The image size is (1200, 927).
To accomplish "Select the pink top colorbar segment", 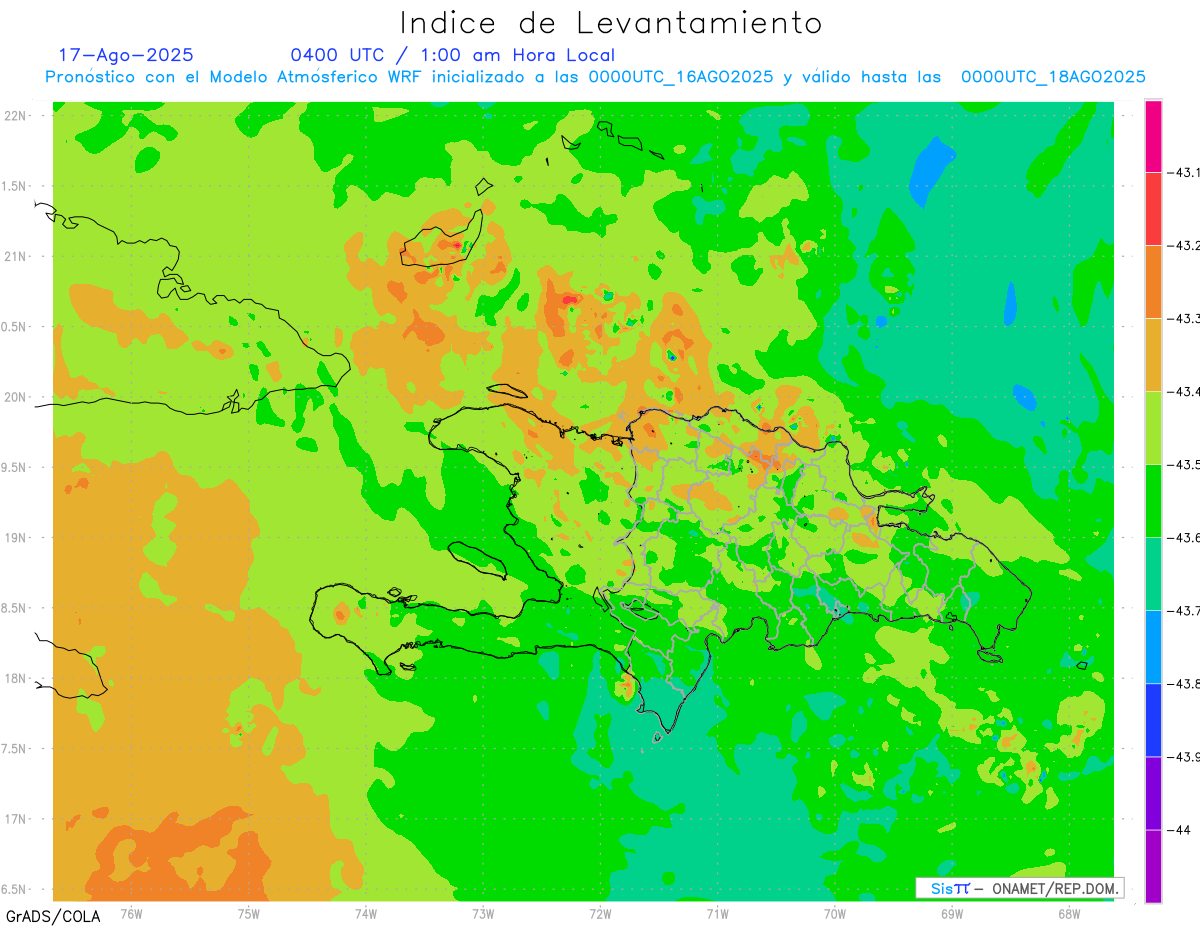I will (1153, 136).
